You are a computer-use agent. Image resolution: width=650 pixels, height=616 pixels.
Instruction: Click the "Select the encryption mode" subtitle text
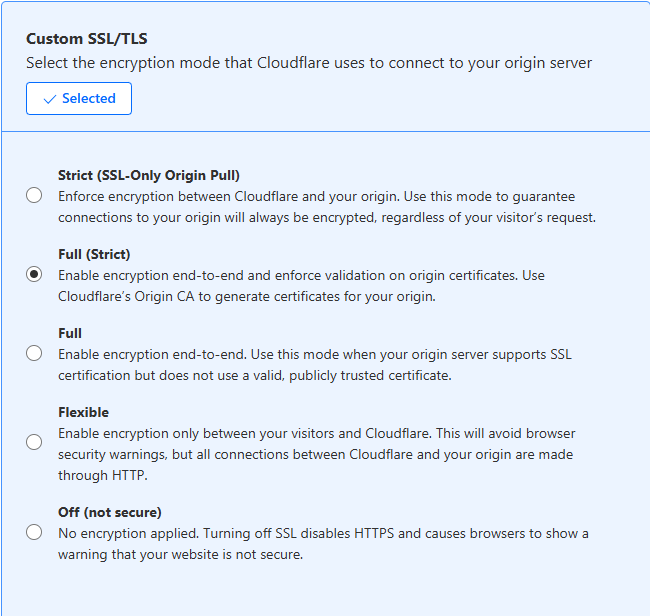click(x=309, y=63)
